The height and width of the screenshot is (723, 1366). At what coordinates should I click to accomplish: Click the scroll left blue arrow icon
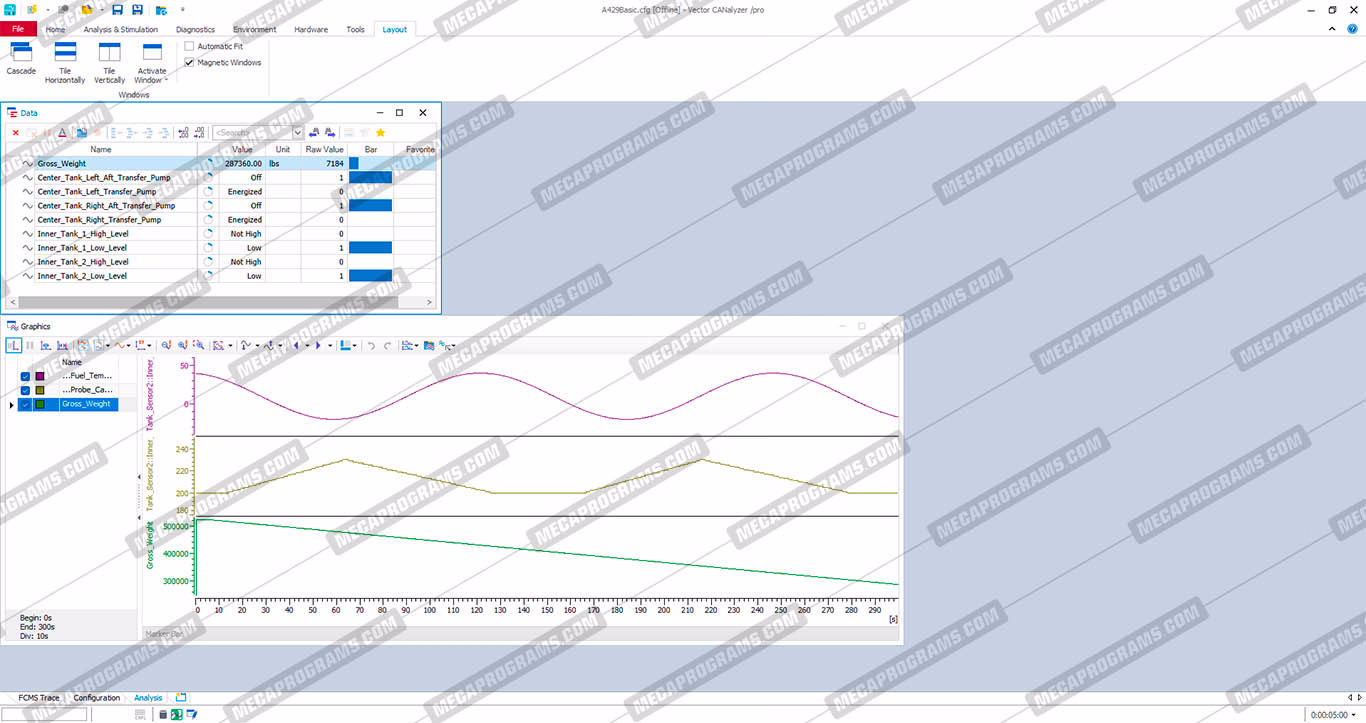(x=298, y=345)
